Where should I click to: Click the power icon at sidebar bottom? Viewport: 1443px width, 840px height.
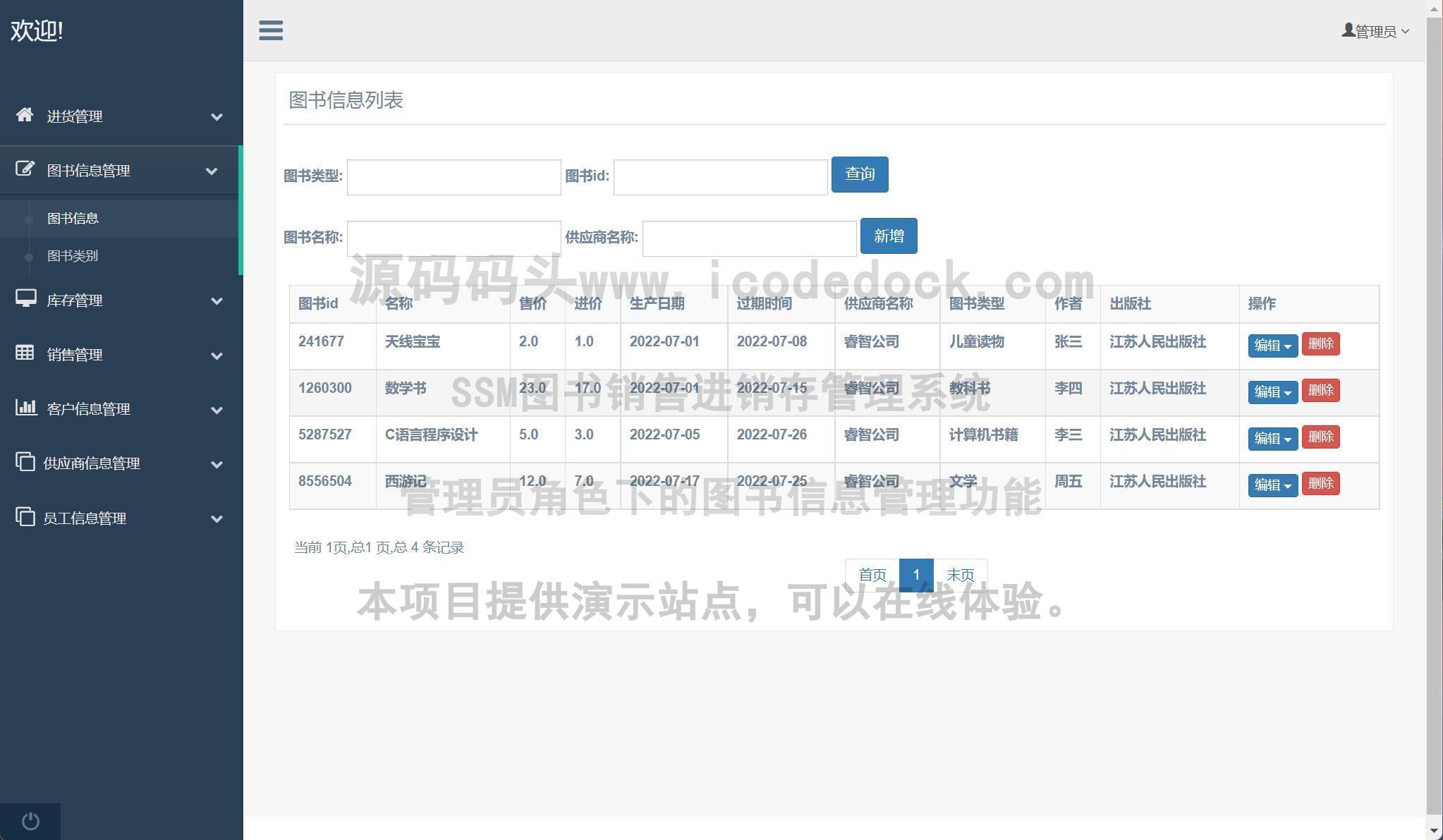[30, 821]
